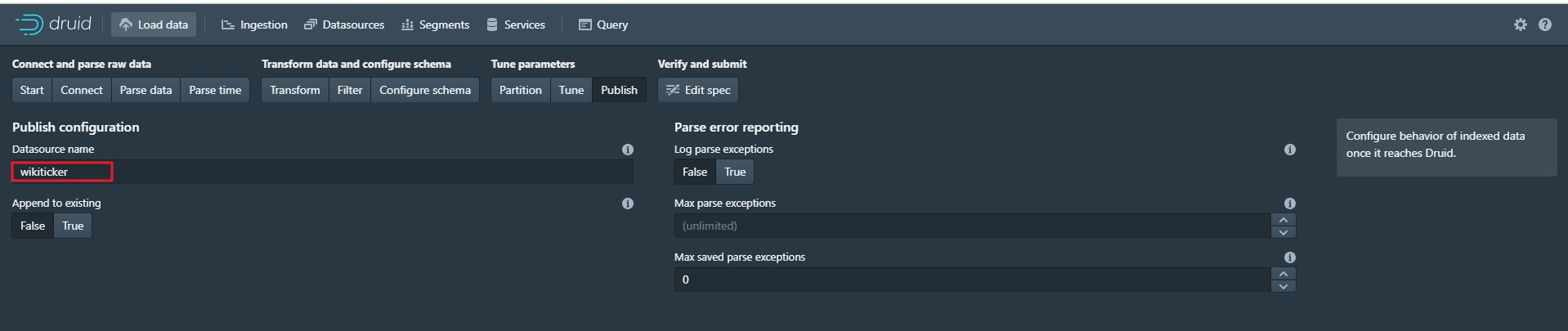
Task: Show info for Max parse exceptions
Action: [1289, 204]
